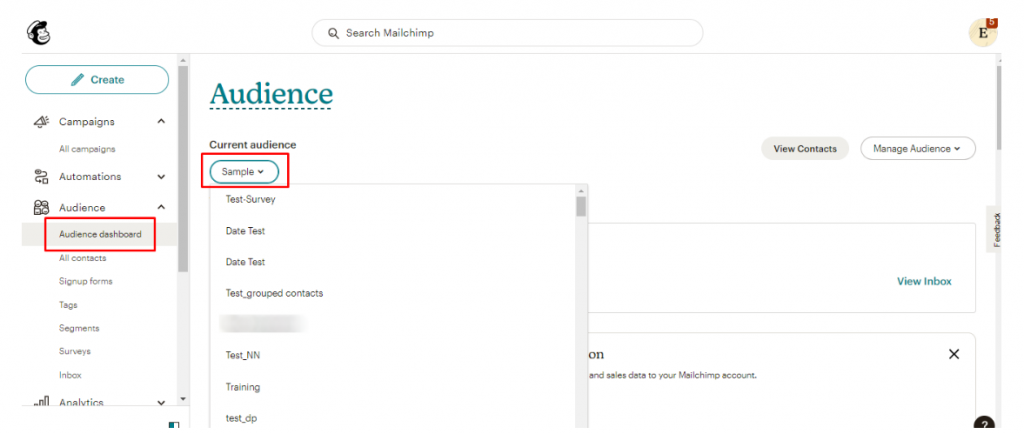Viewport: 1024px width, 434px height.
Task: Open Segments in sidebar
Action: tap(79, 328)
